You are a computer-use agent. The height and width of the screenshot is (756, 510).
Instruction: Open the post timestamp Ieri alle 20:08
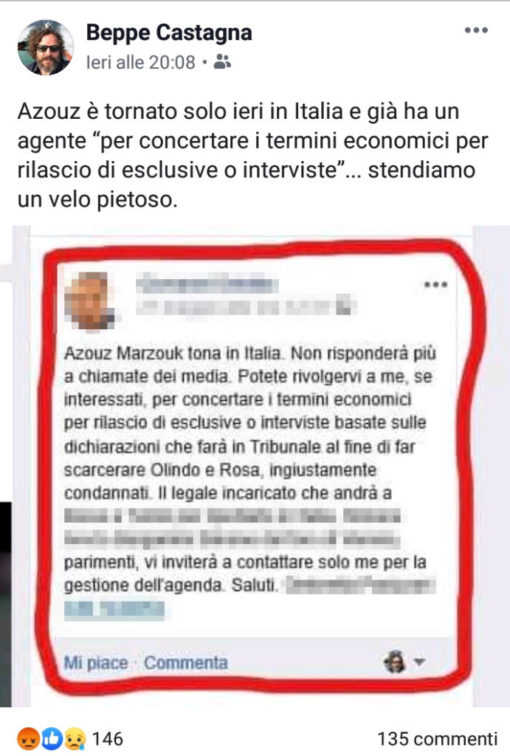pos(141,62)
